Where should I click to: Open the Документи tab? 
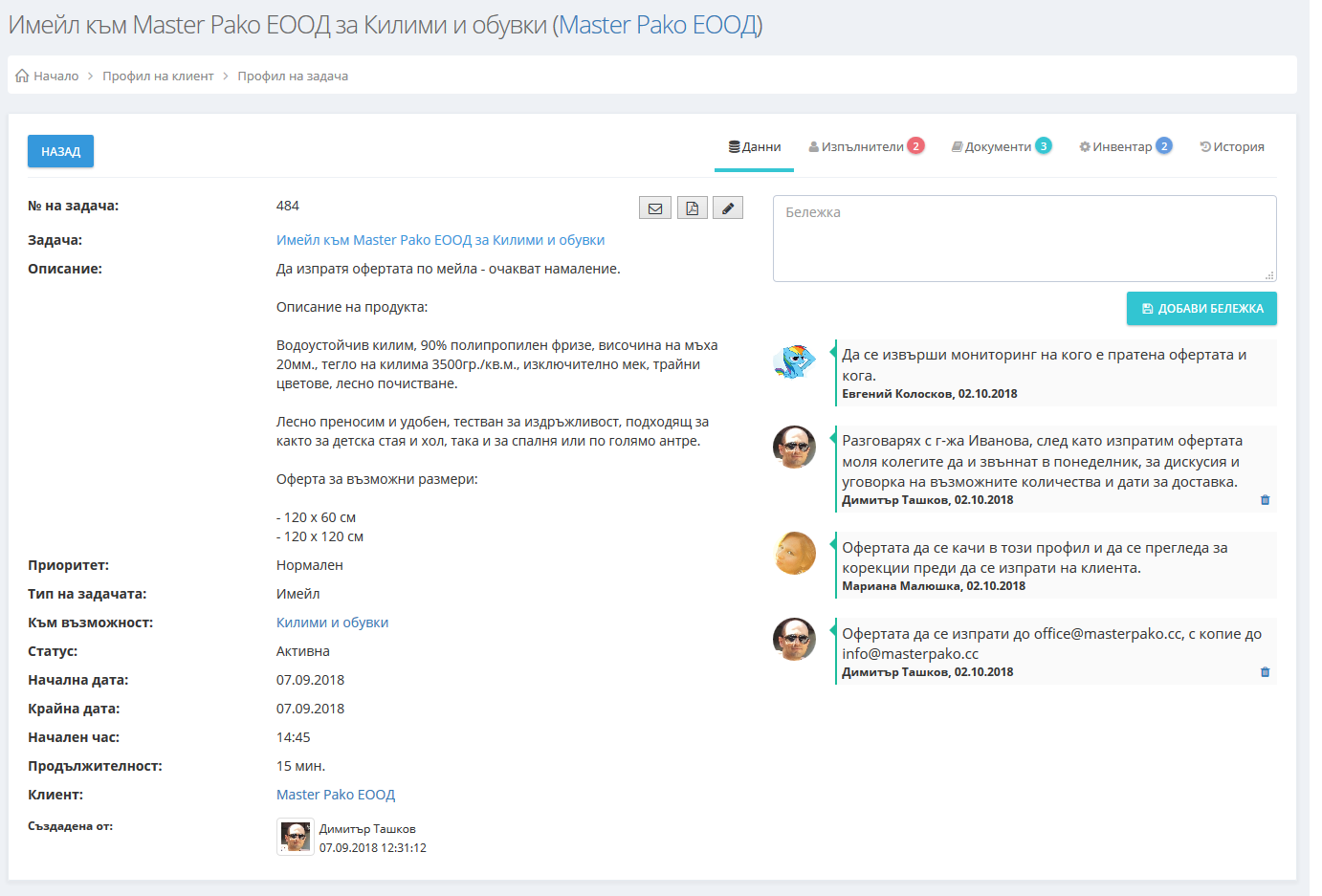(1002, 147)
